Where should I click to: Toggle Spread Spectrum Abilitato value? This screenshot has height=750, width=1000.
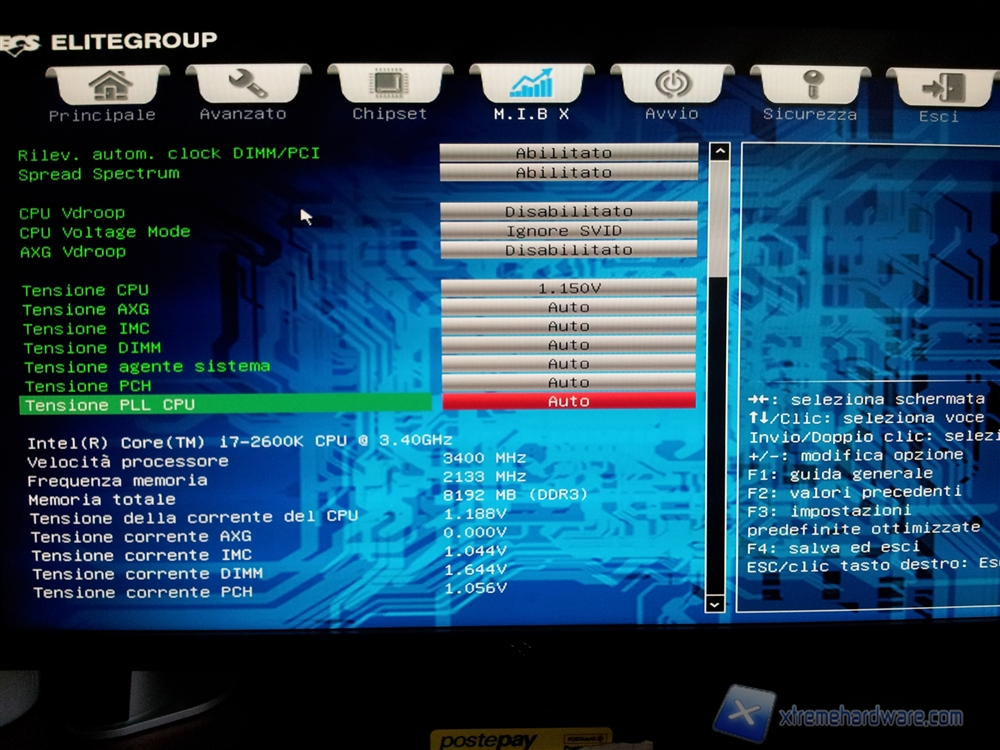click(x=568, y=172)
